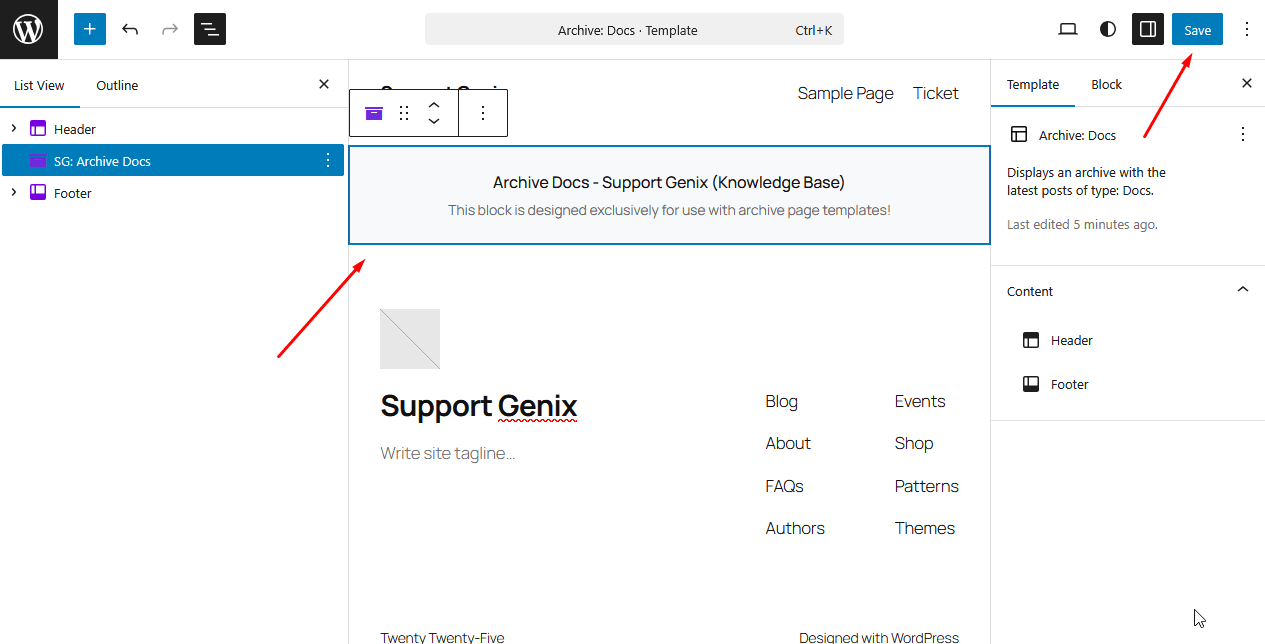Open the WordPress logo site menu
Screen dimensions: 1265x644
[28, 29]
